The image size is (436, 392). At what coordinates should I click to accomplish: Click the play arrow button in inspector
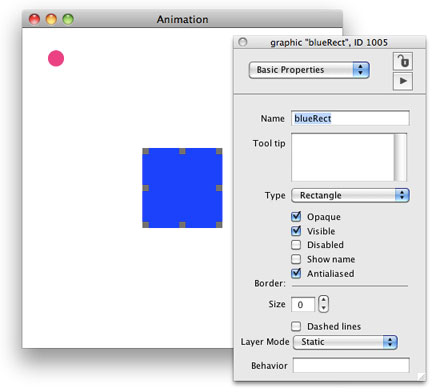click(x=403, y=81)
